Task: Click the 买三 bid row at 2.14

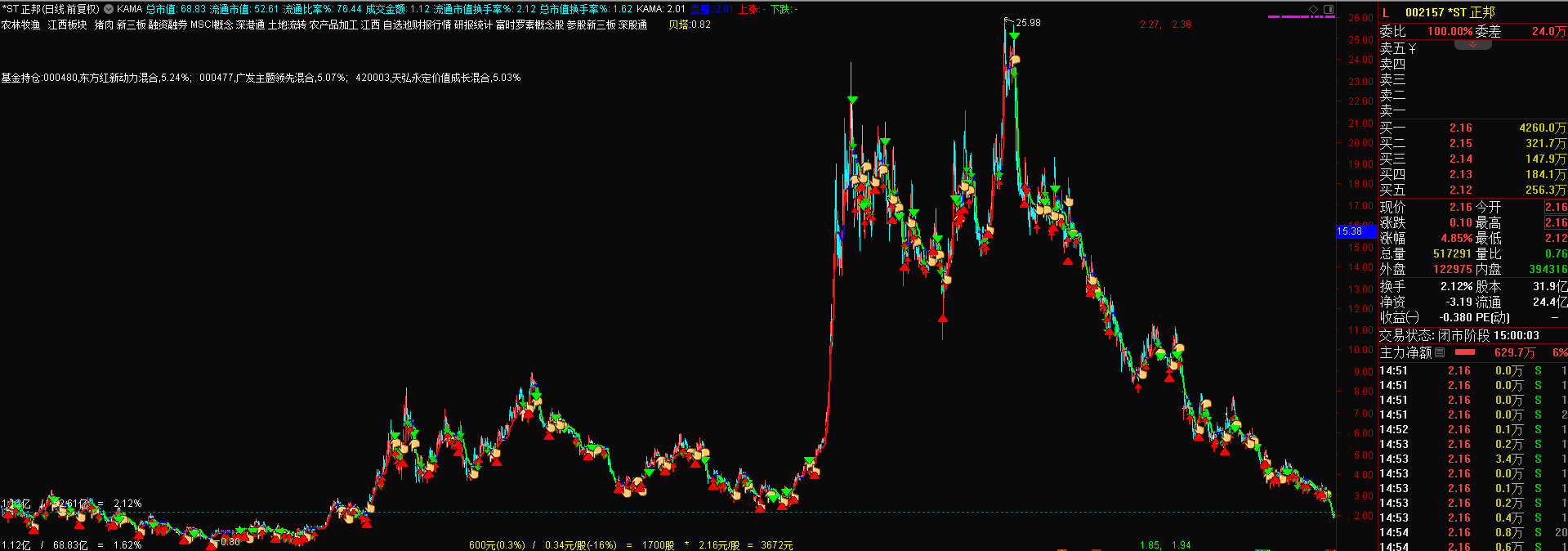Action: point(1473,159)
